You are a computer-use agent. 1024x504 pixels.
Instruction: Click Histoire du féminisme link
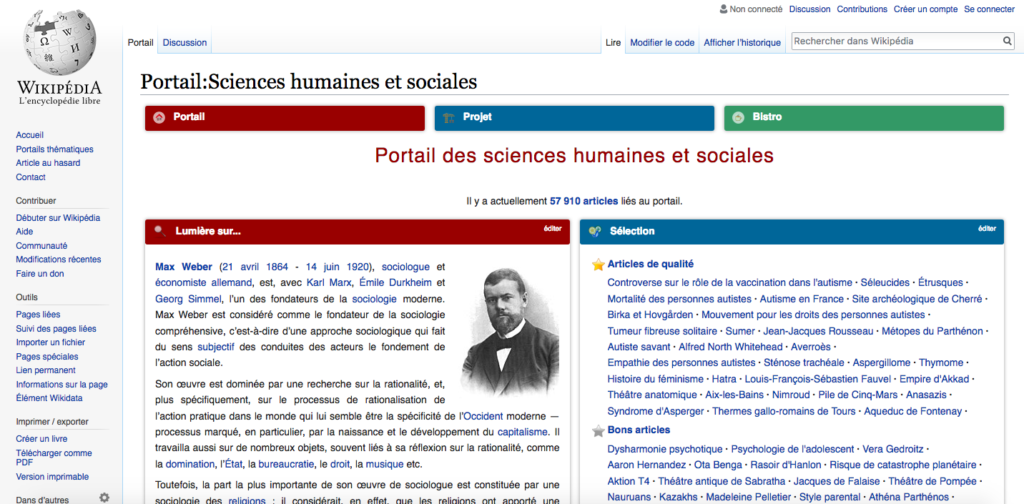coord(656,379)
